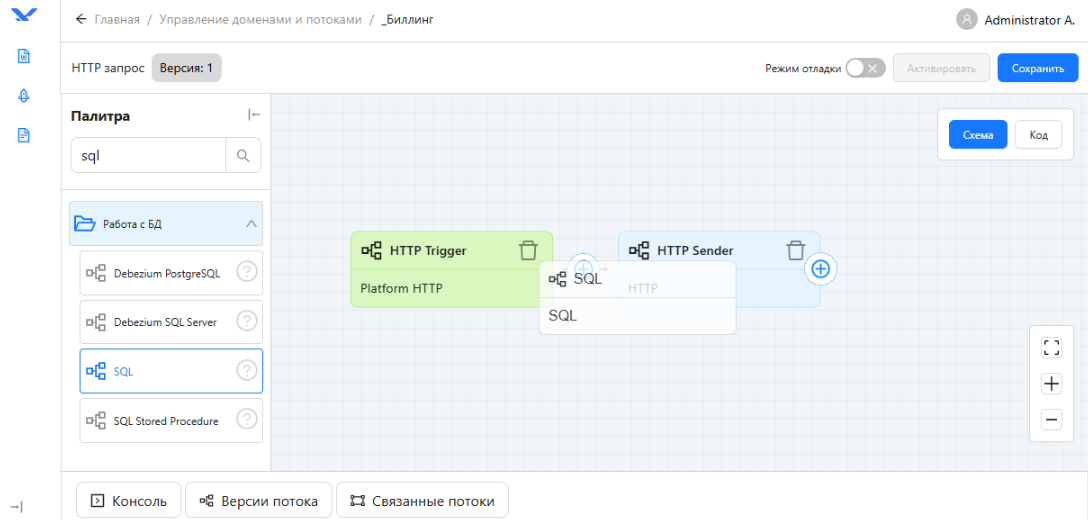The height and width of the screenshot is (520, 1088).
Task: Open the Версии потока tab
Action: (259, 501)
